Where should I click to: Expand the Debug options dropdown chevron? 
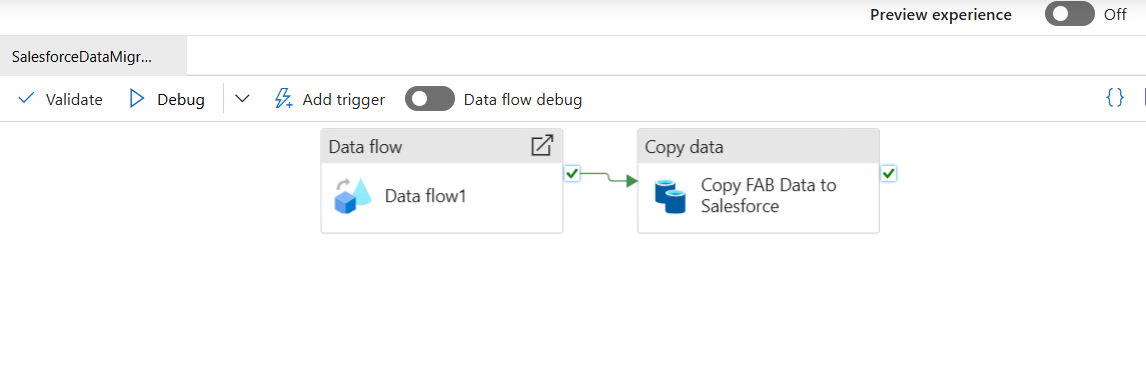(242, 99)
